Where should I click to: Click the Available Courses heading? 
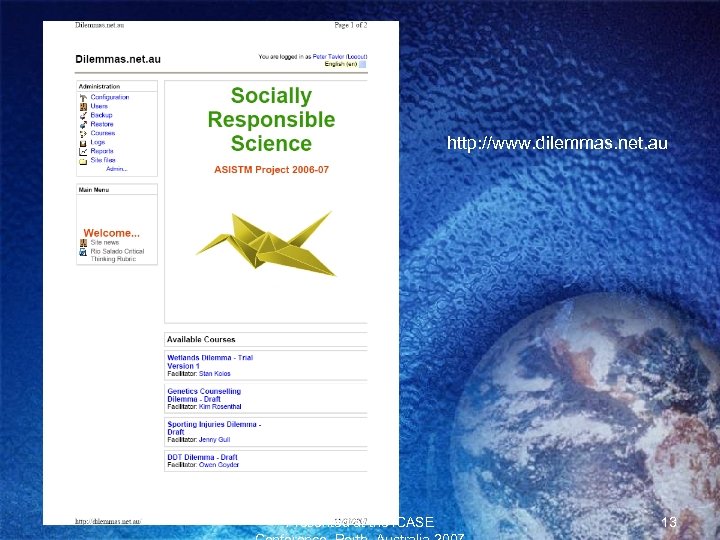click(x=201, y=339)
